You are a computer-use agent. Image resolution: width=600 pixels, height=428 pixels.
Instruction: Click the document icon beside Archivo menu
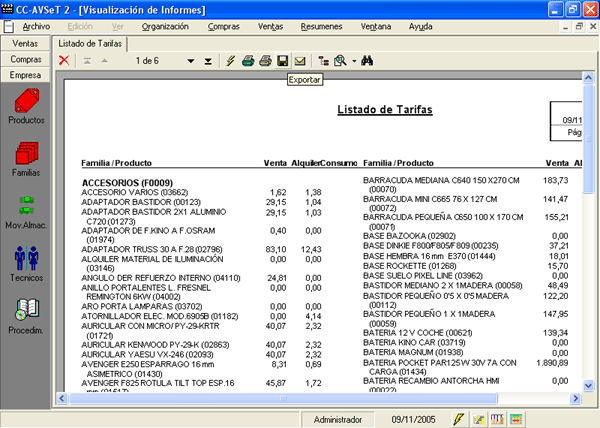pos(9,27)
